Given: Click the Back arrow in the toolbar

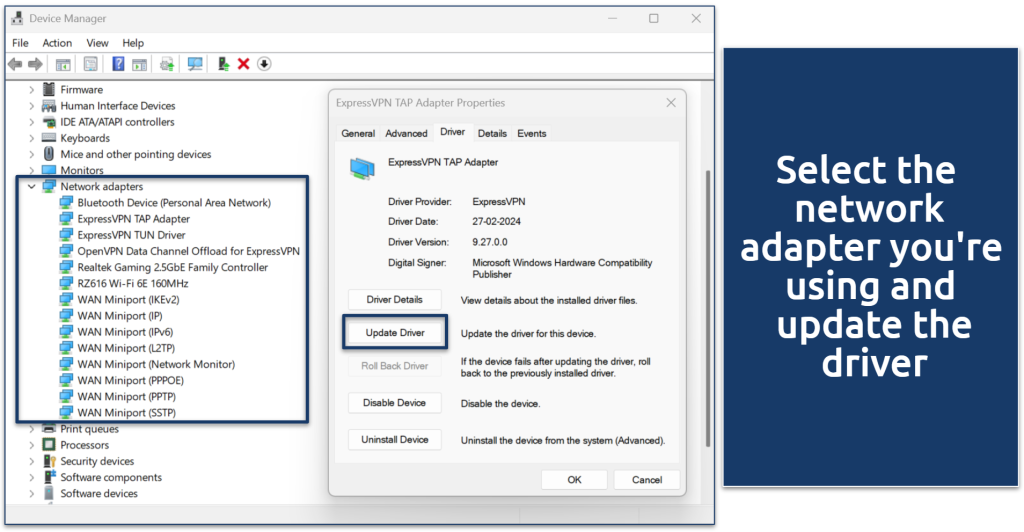Looking at the screenshot, I should (x=15, y=64).
